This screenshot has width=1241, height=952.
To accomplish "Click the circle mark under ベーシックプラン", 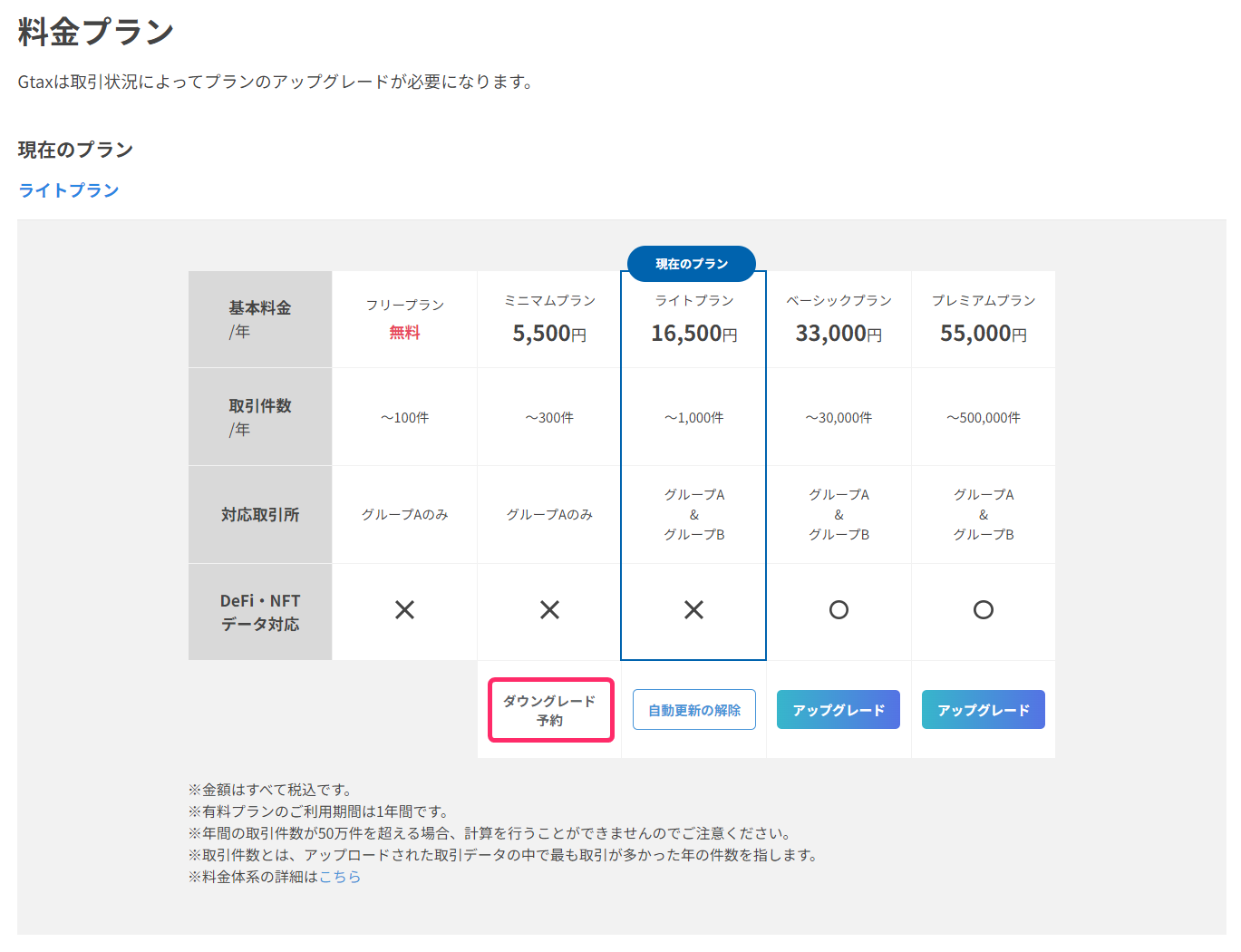I will coord(839,610).
